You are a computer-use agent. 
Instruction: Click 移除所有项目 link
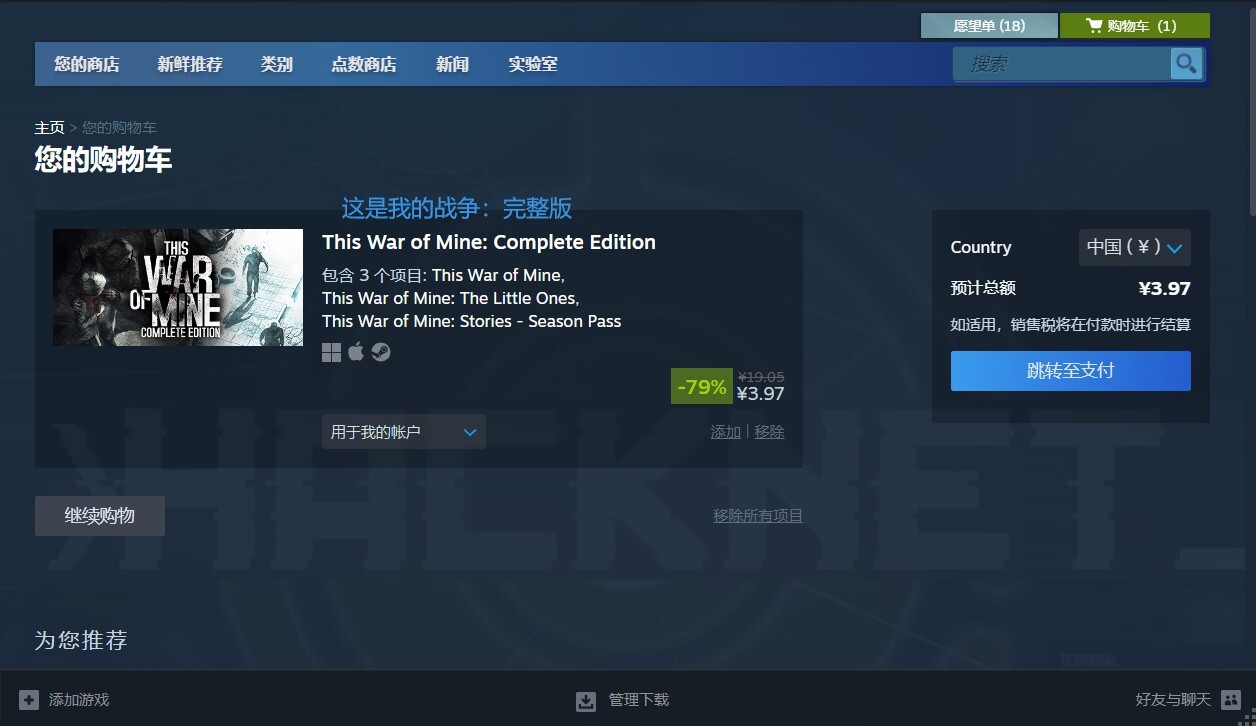click(758, 516)
